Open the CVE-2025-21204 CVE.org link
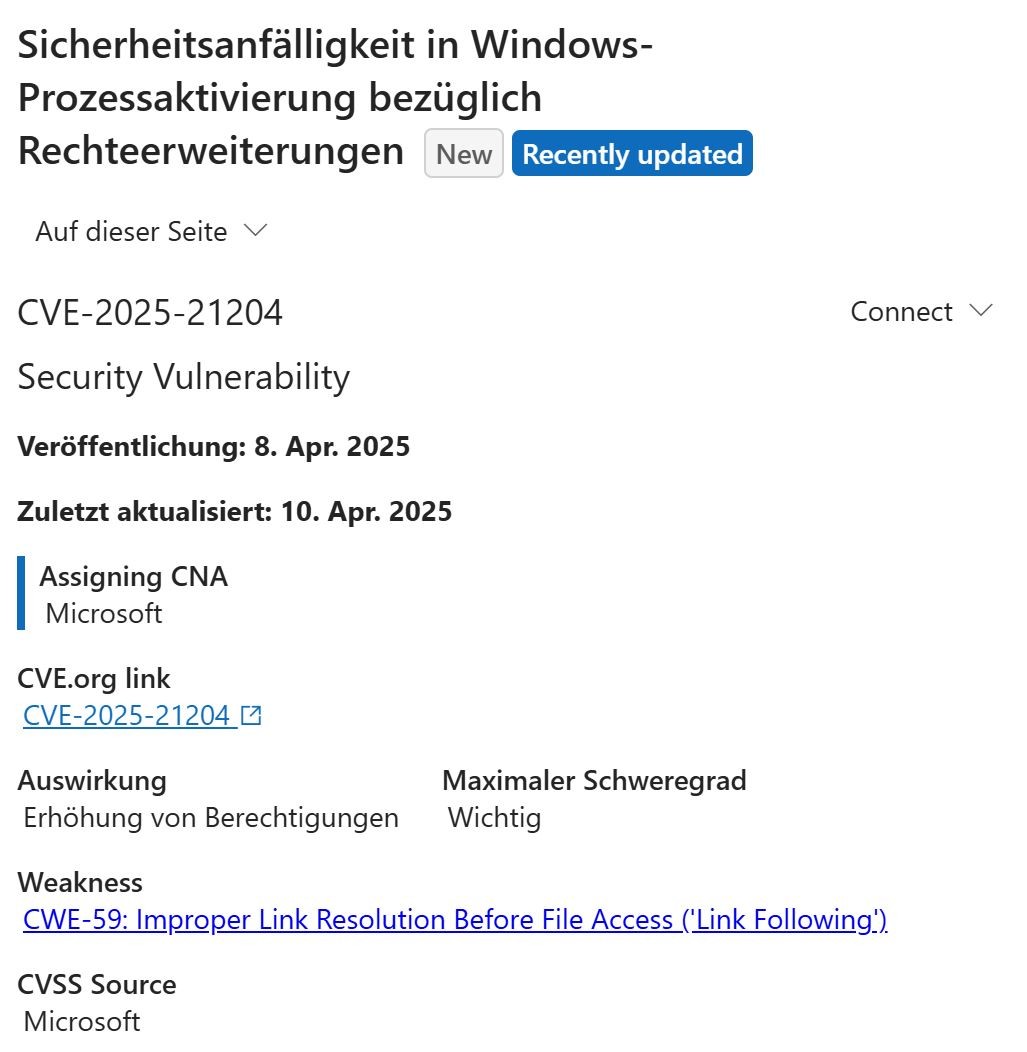 tap(127, 715)
